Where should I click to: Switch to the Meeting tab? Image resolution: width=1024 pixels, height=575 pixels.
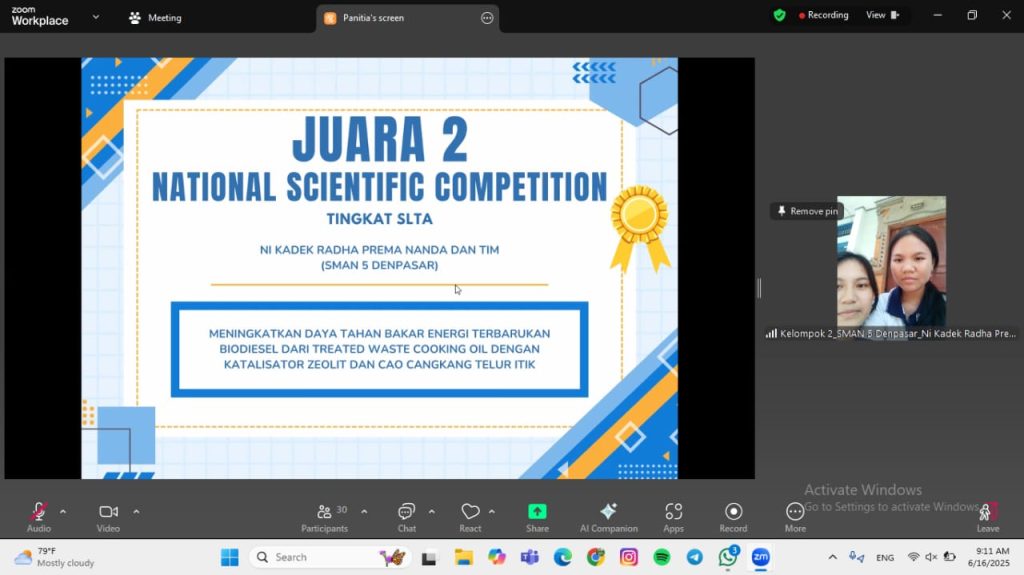pos(155,18)
